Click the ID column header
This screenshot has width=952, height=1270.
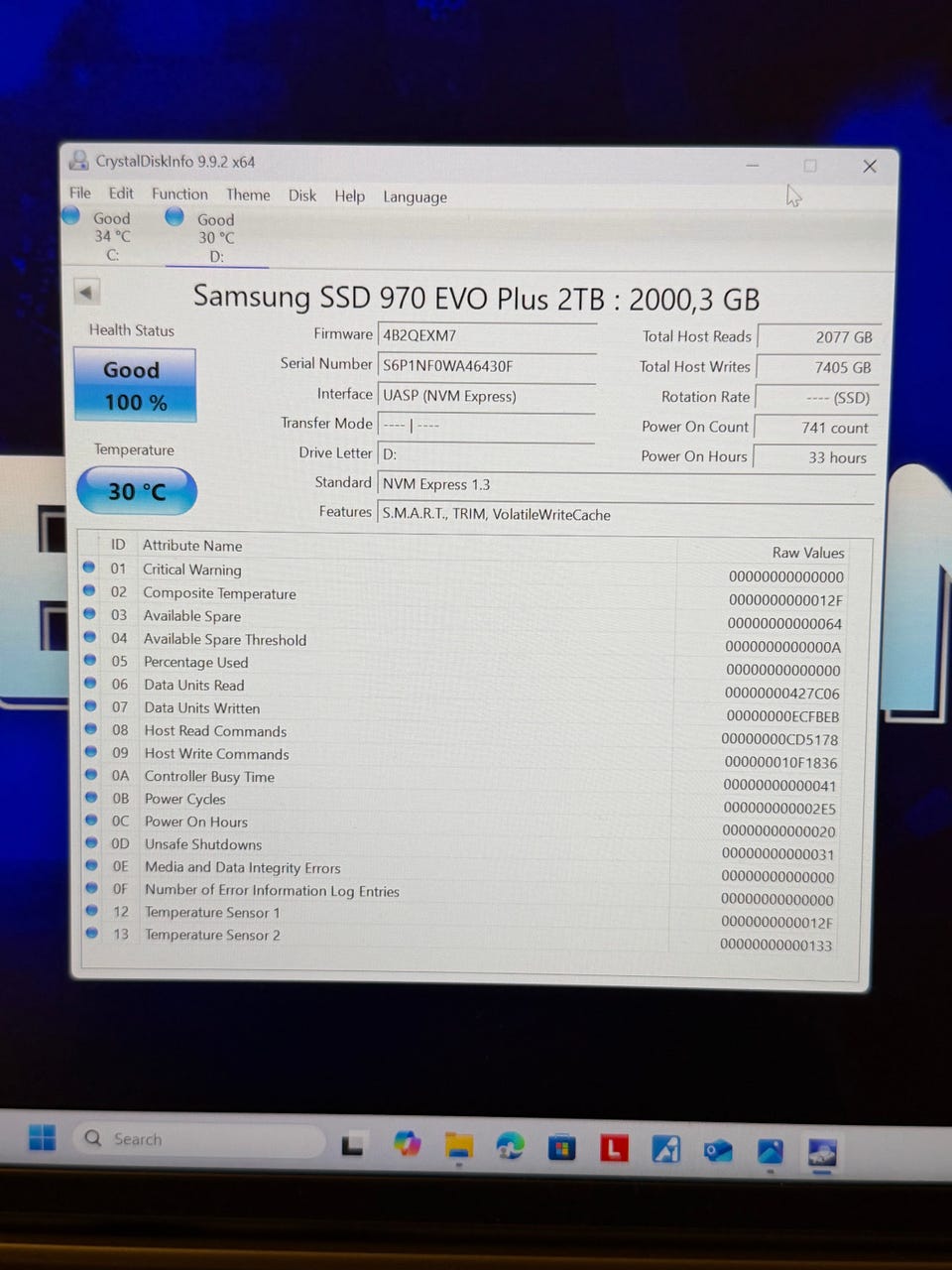[x=118, y=544]
